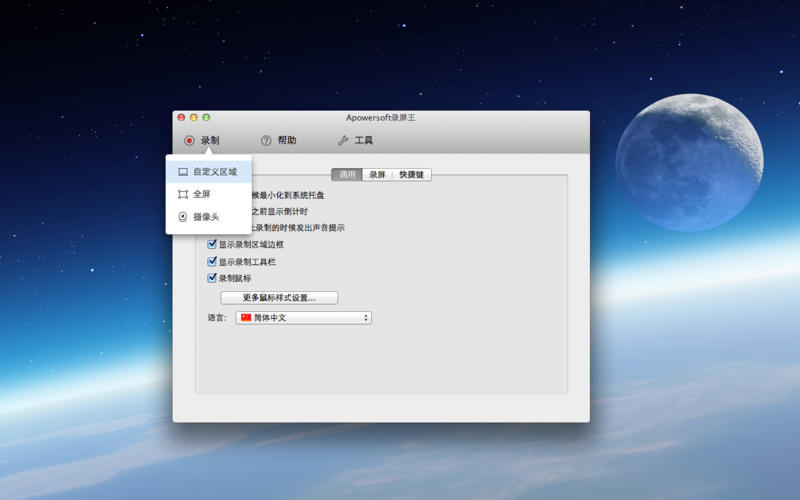This screenshot has width=800, height=500.
Task: Toggle the 显示录制工具栏 checkbox
Action: 212,261
